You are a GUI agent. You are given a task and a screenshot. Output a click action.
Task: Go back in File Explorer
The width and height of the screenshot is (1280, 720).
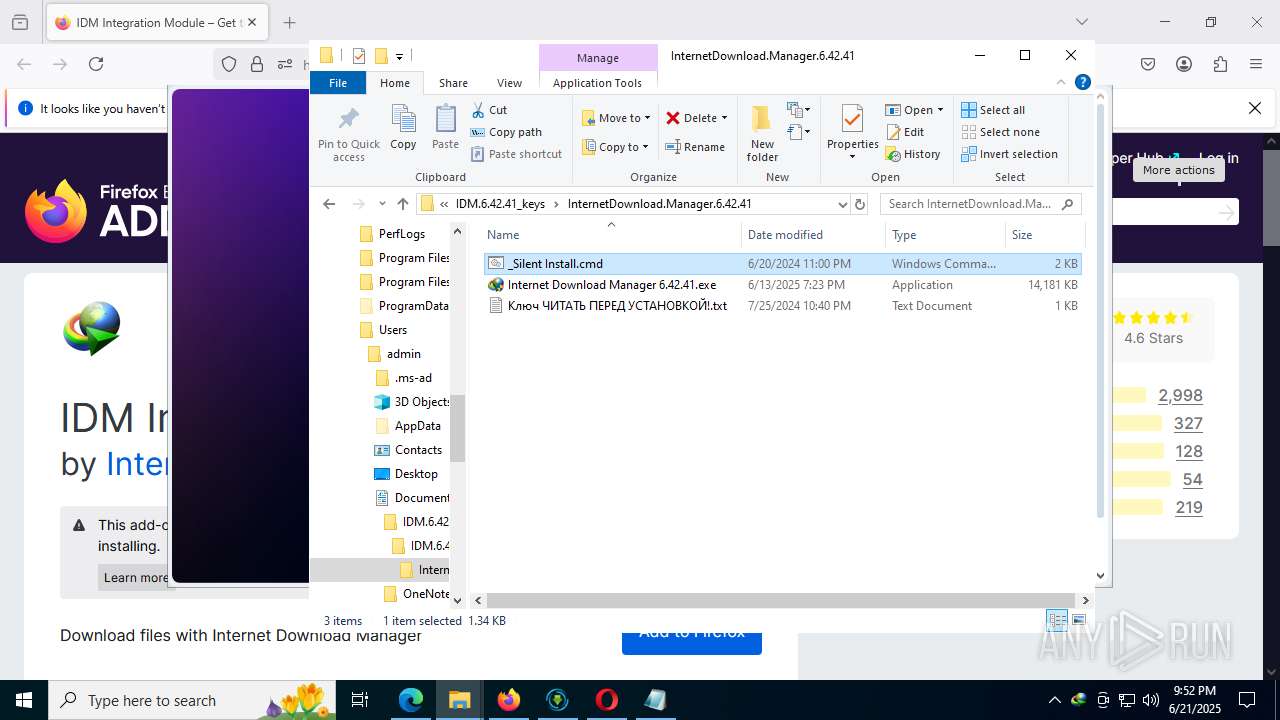coord(329,204)
